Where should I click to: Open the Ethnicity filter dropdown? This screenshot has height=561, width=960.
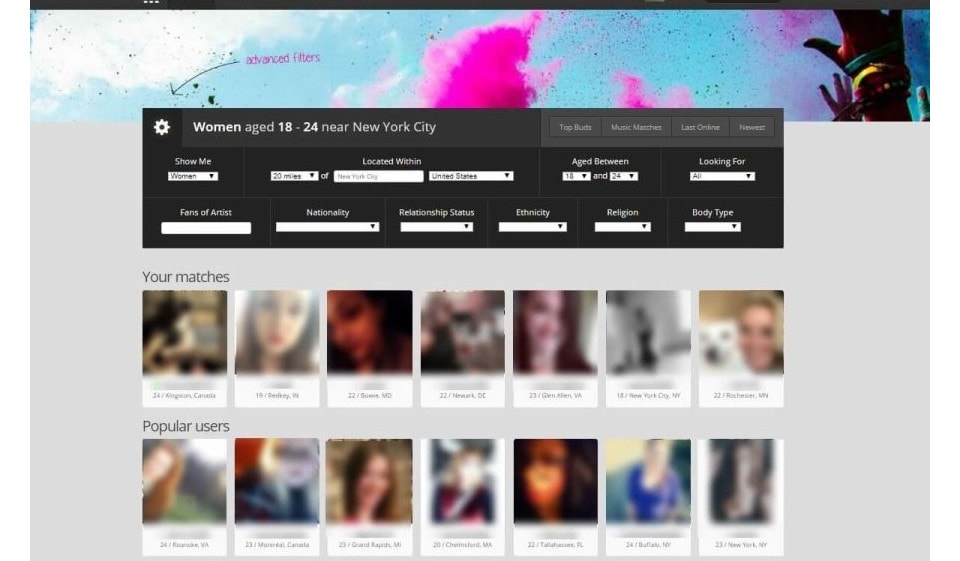(532, 227)
